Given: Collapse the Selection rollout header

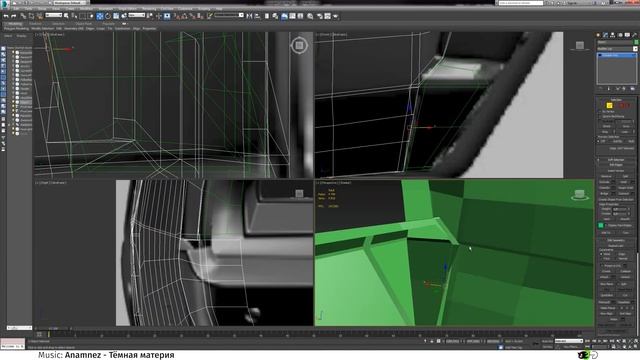Looking at the screenshot, I should 616,100.
